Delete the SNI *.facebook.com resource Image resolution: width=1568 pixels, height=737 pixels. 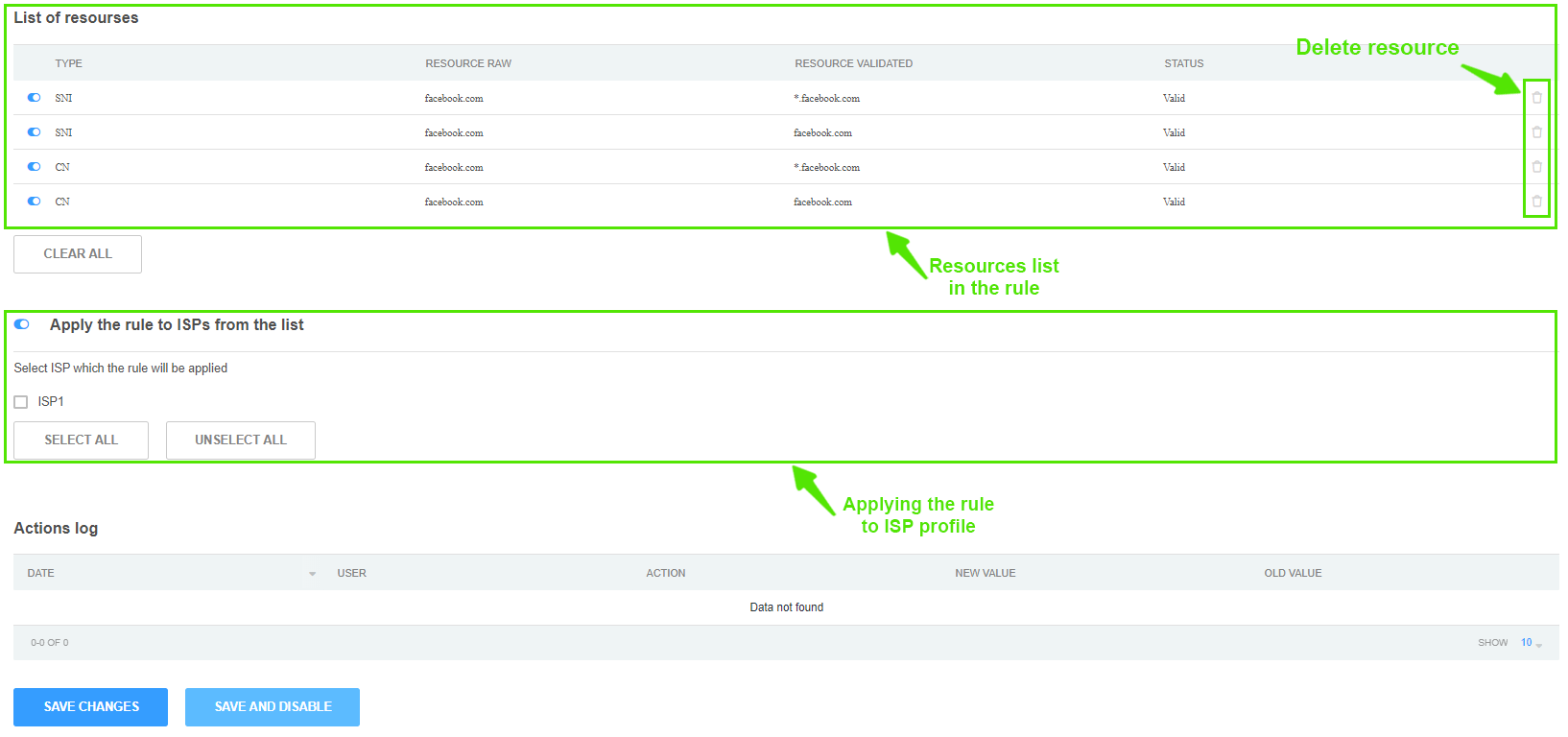click(1536, 98)
